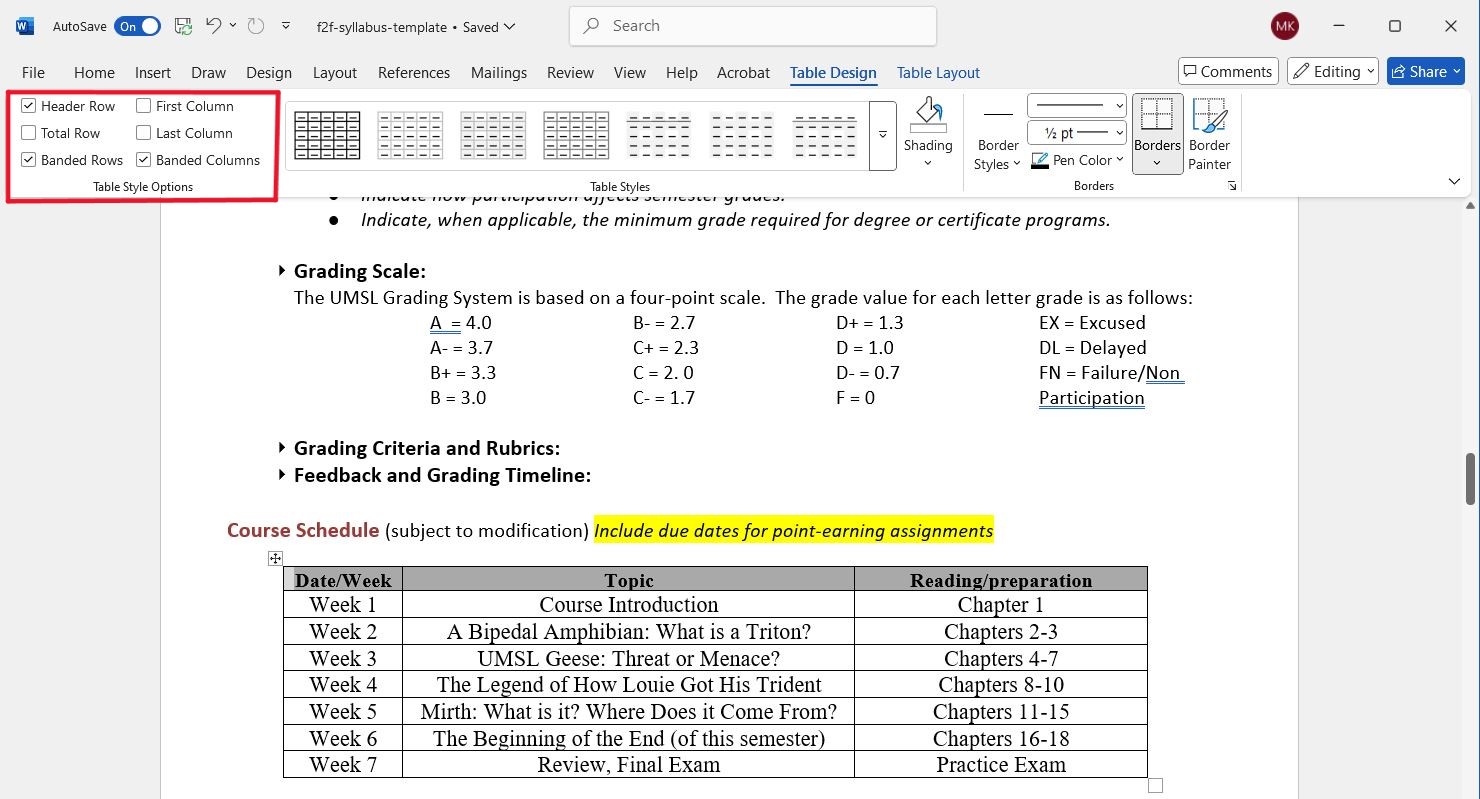Open the Draw tab
Screen dimensions: 1480x799
(x=209, y=72)
